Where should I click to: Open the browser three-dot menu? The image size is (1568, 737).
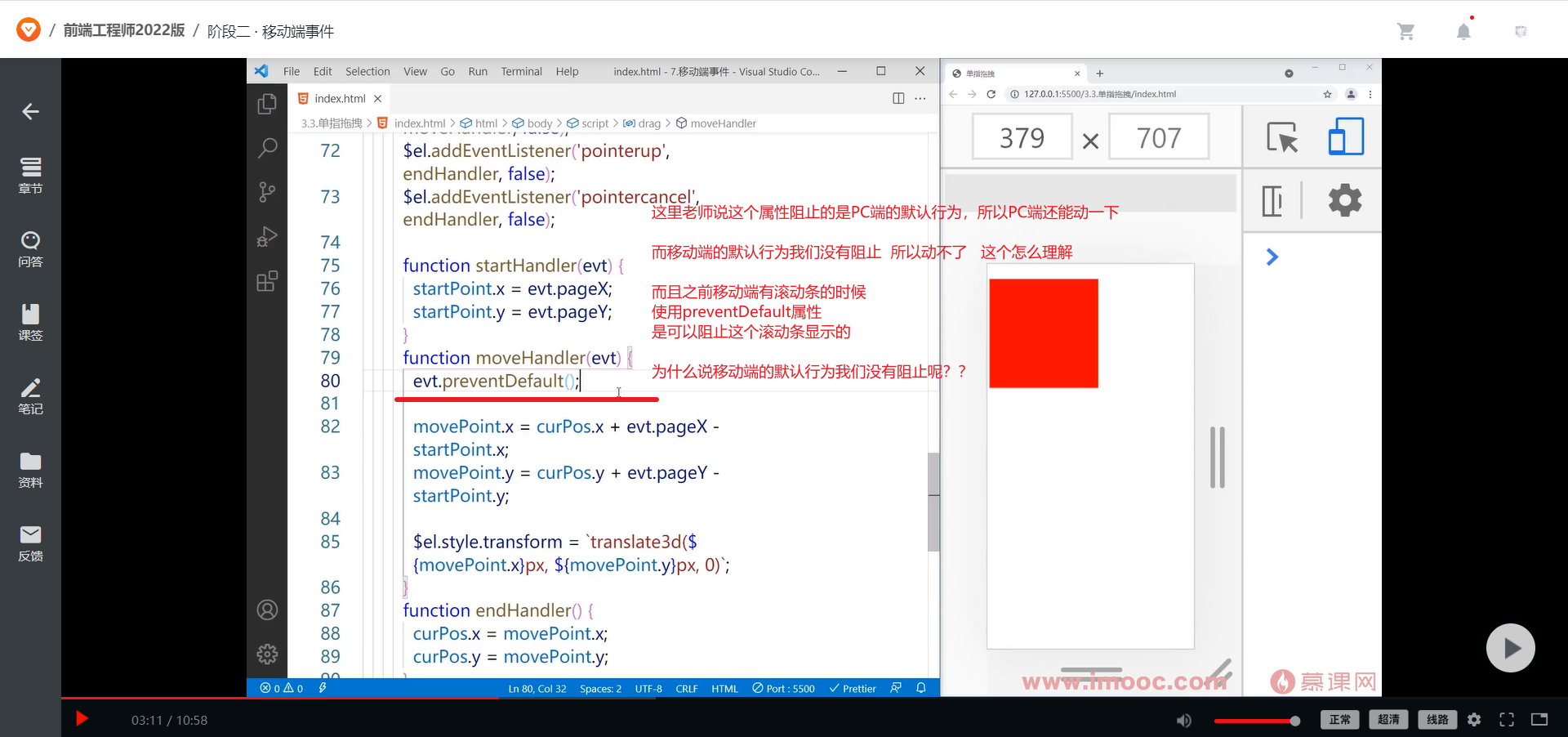[x=1370, y=94]
